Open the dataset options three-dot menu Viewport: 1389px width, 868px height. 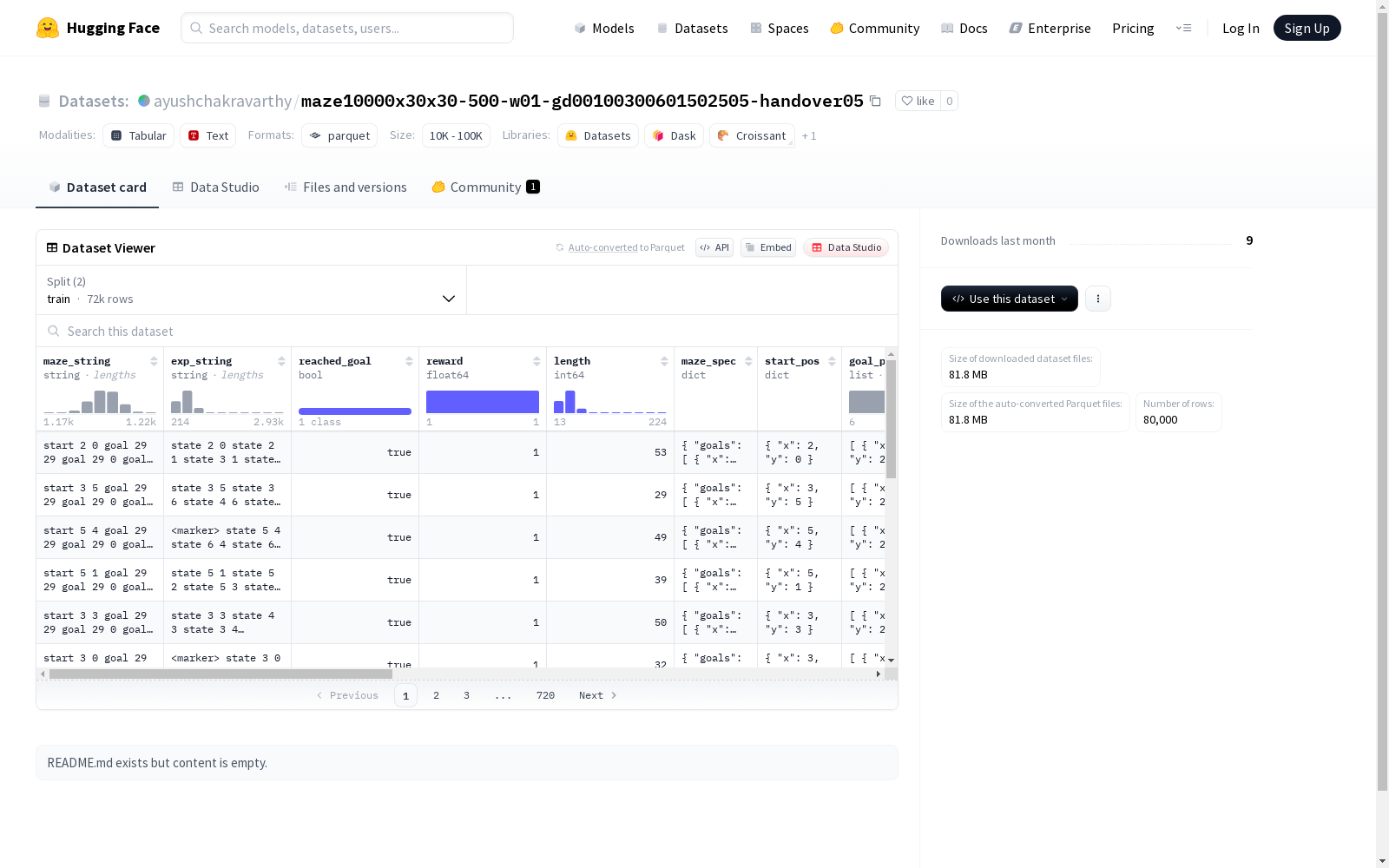tap(1098, 299)
